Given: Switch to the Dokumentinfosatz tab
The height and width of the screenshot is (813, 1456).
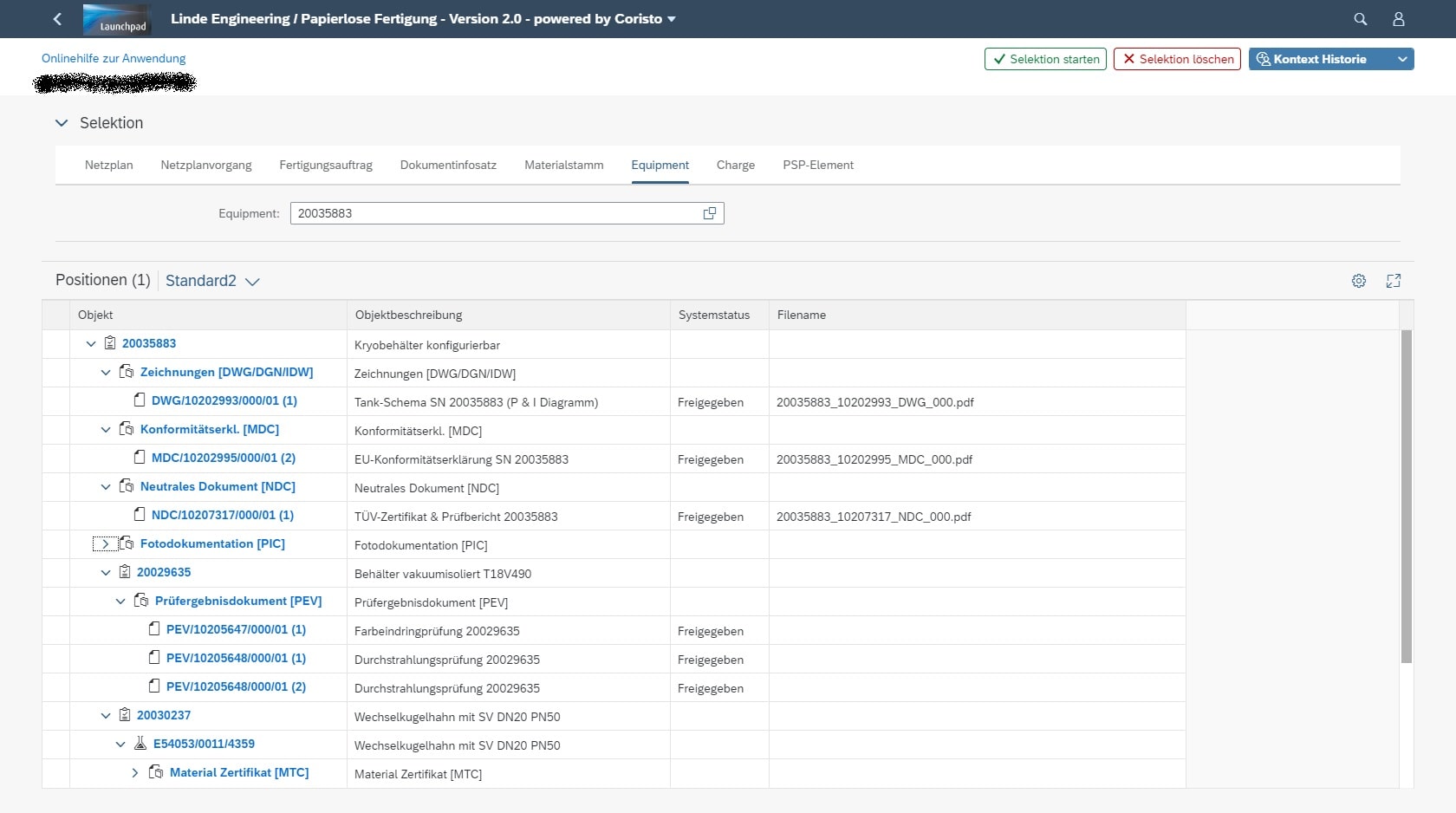Looking at the screenshot, I should tap(448, 165).
